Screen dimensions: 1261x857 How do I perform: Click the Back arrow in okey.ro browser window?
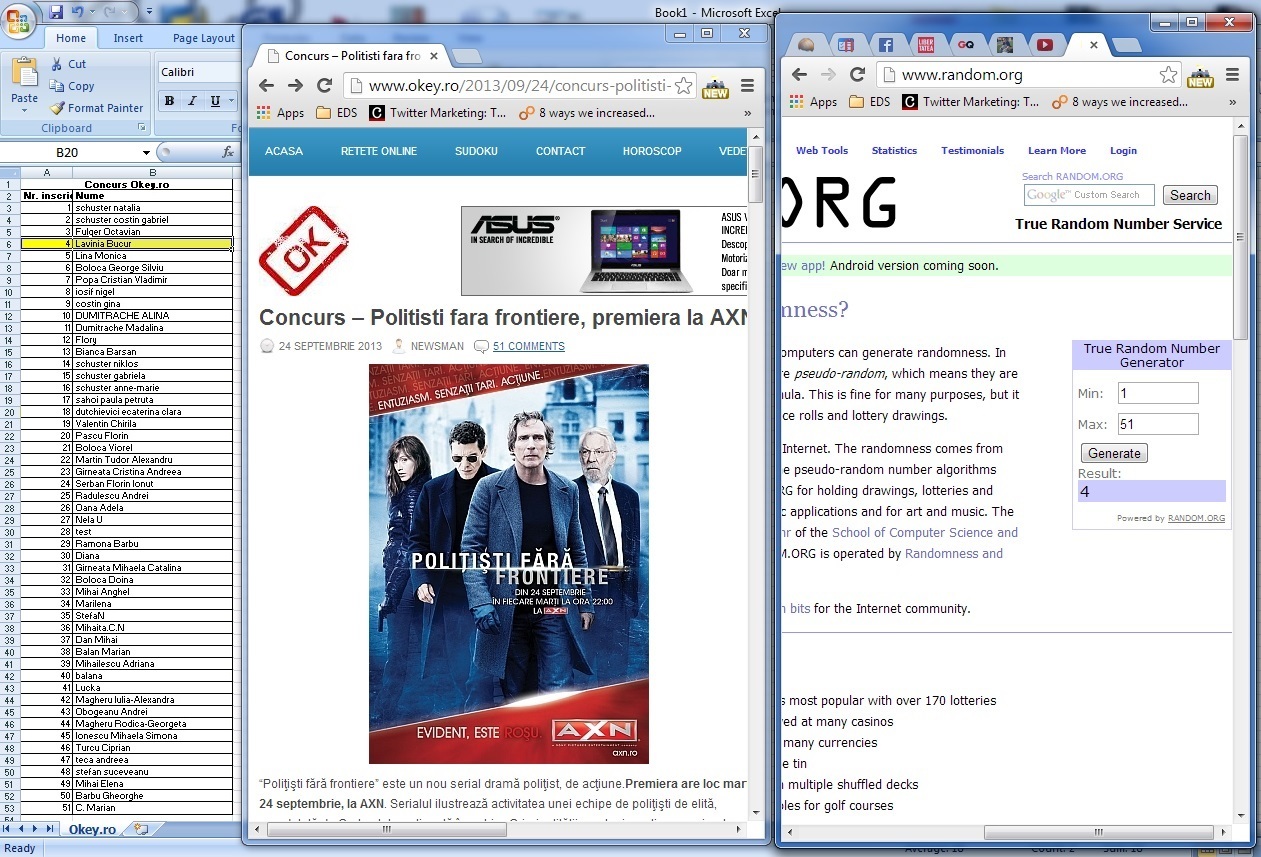pyautogui.click(x=266, y=85)
